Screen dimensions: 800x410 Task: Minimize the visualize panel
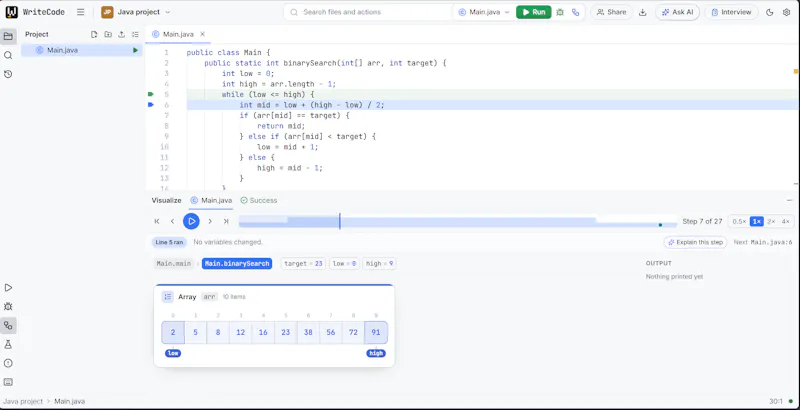[x=789, y=200]
